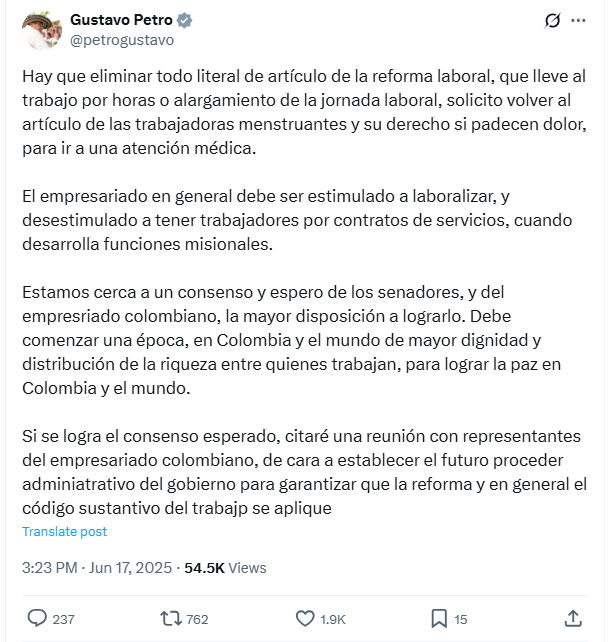Click the 15 bookmarks count
Screen dimensions: 610x642
tap(461, 619)
